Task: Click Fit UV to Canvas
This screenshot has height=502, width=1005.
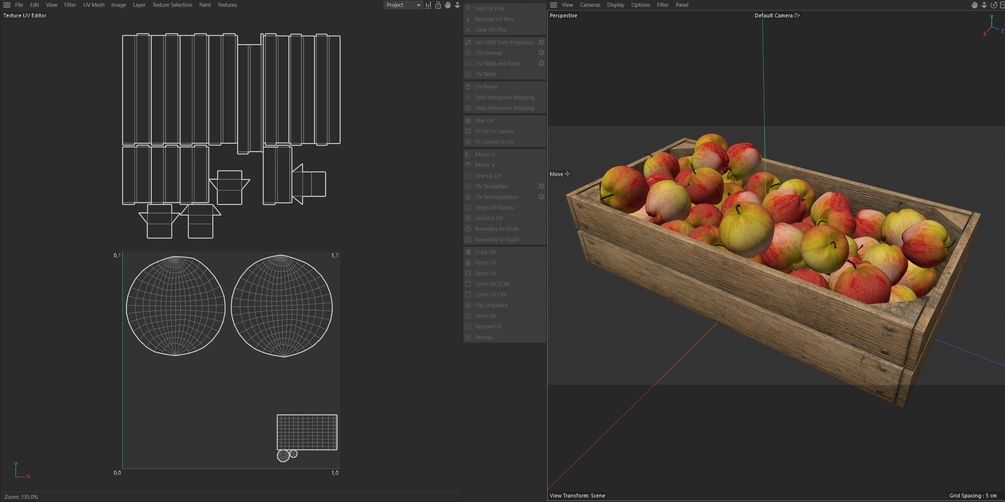Action: (505, 131)
